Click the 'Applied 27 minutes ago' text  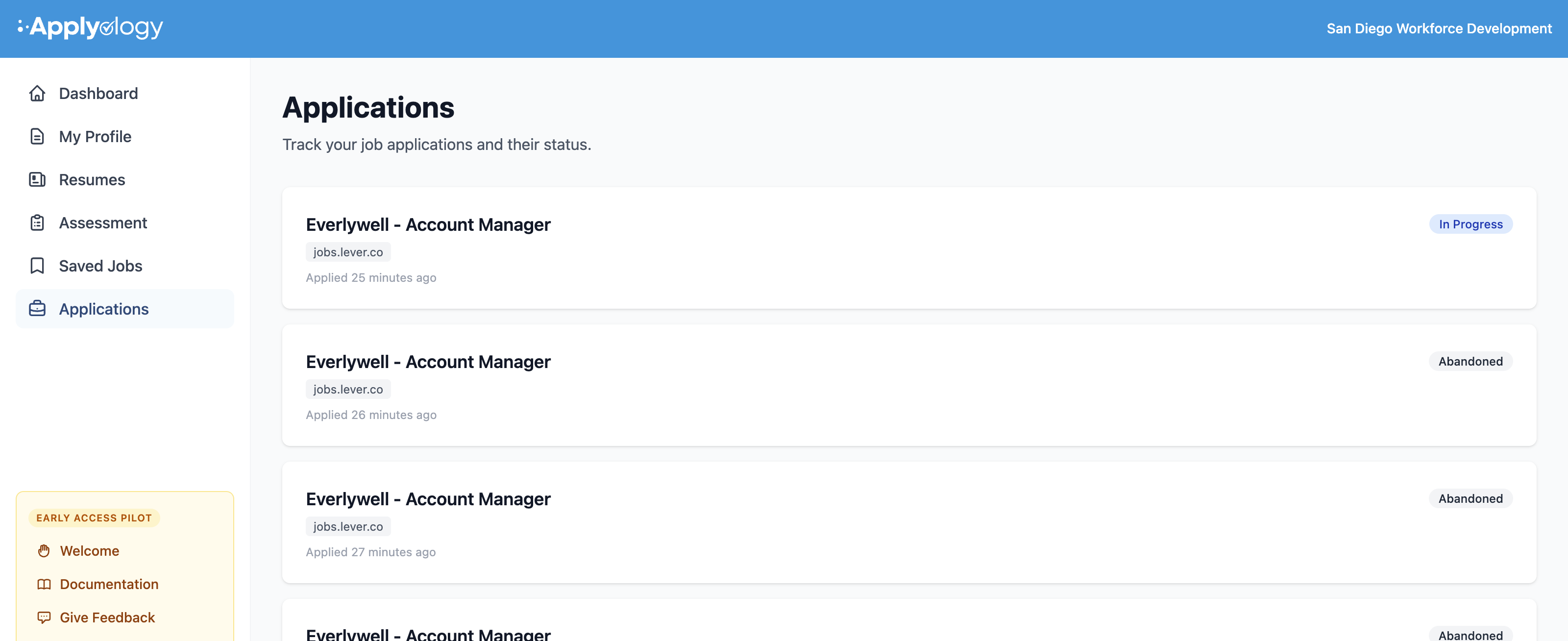click(371, 552)
